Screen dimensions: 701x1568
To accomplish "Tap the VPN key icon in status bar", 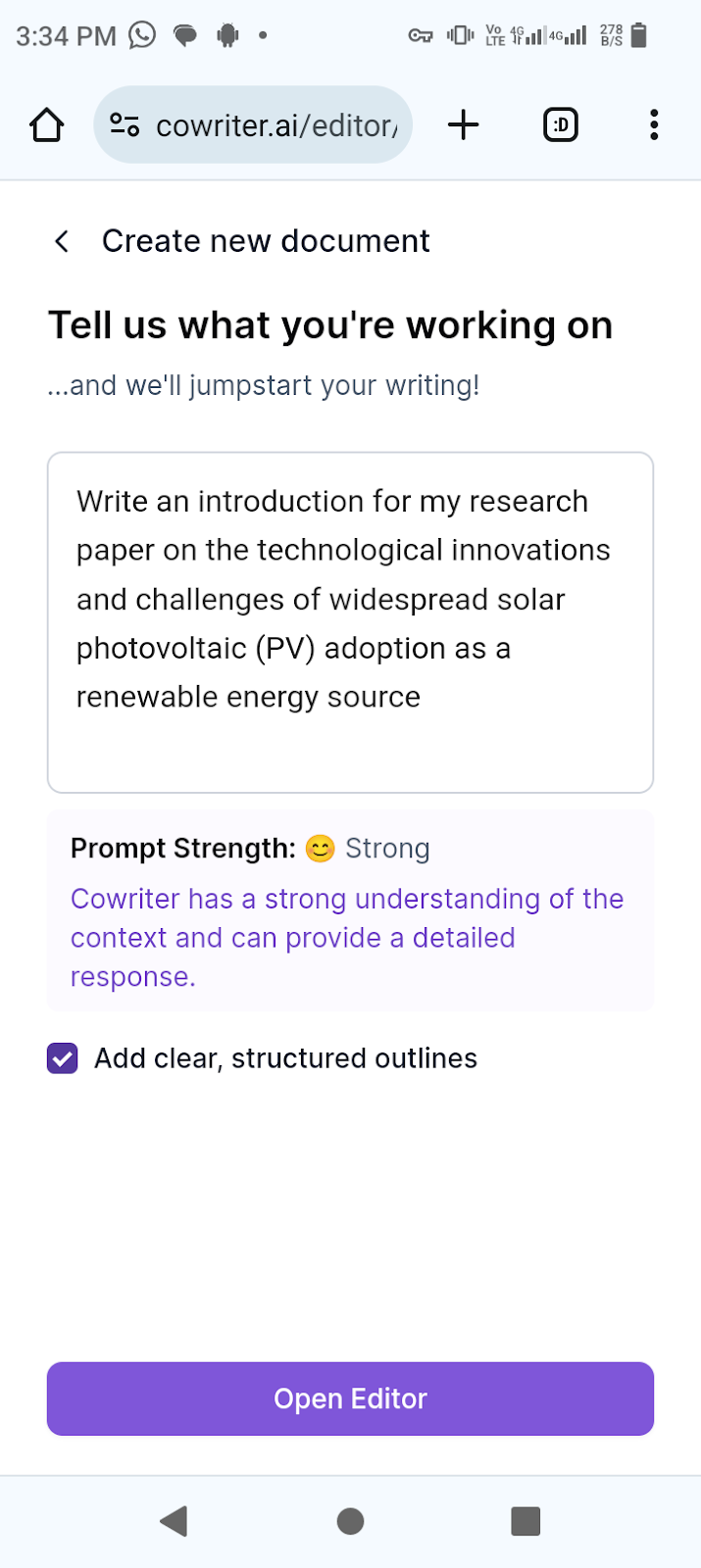I will click(421, 36).
